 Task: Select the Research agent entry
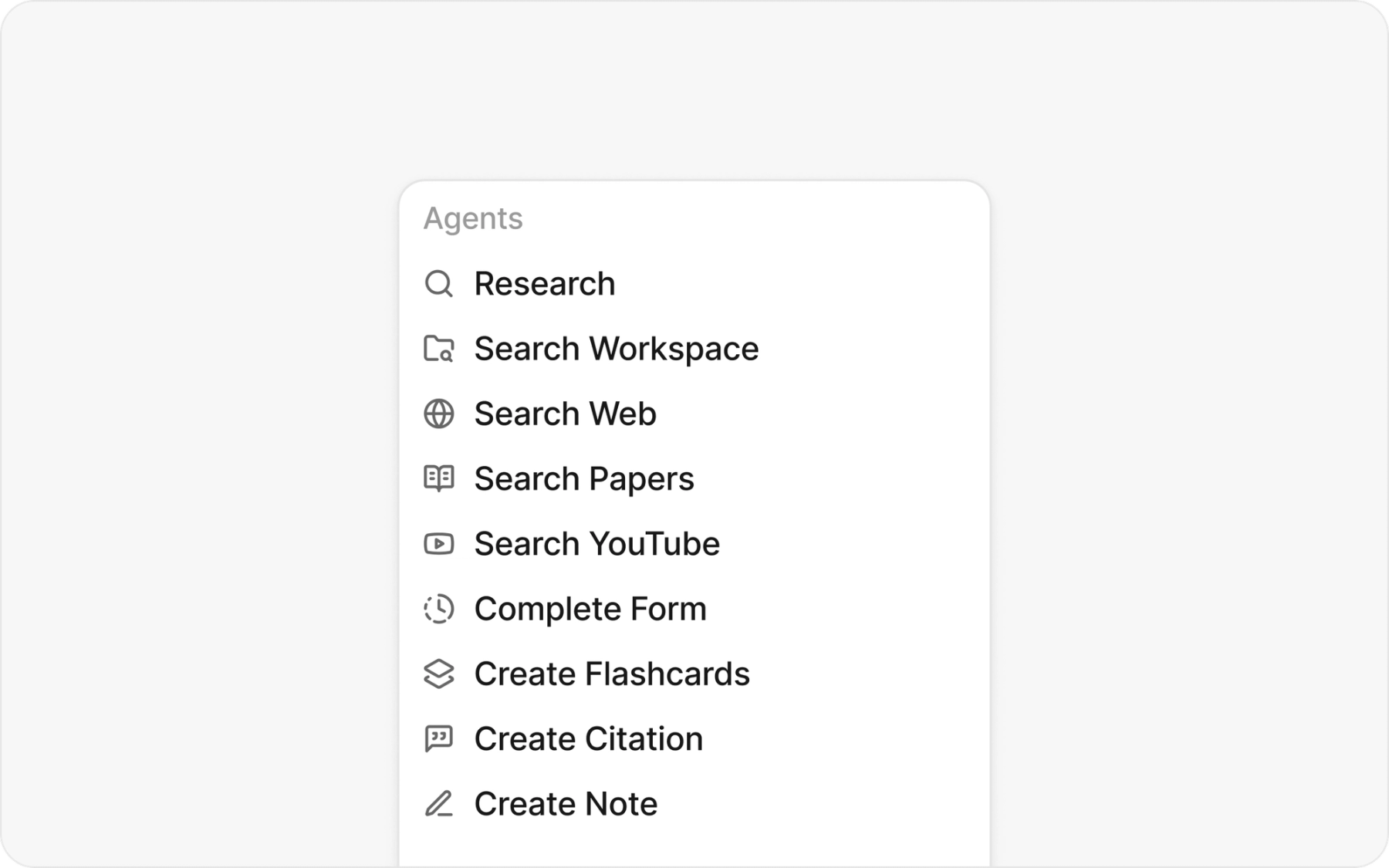544,284
